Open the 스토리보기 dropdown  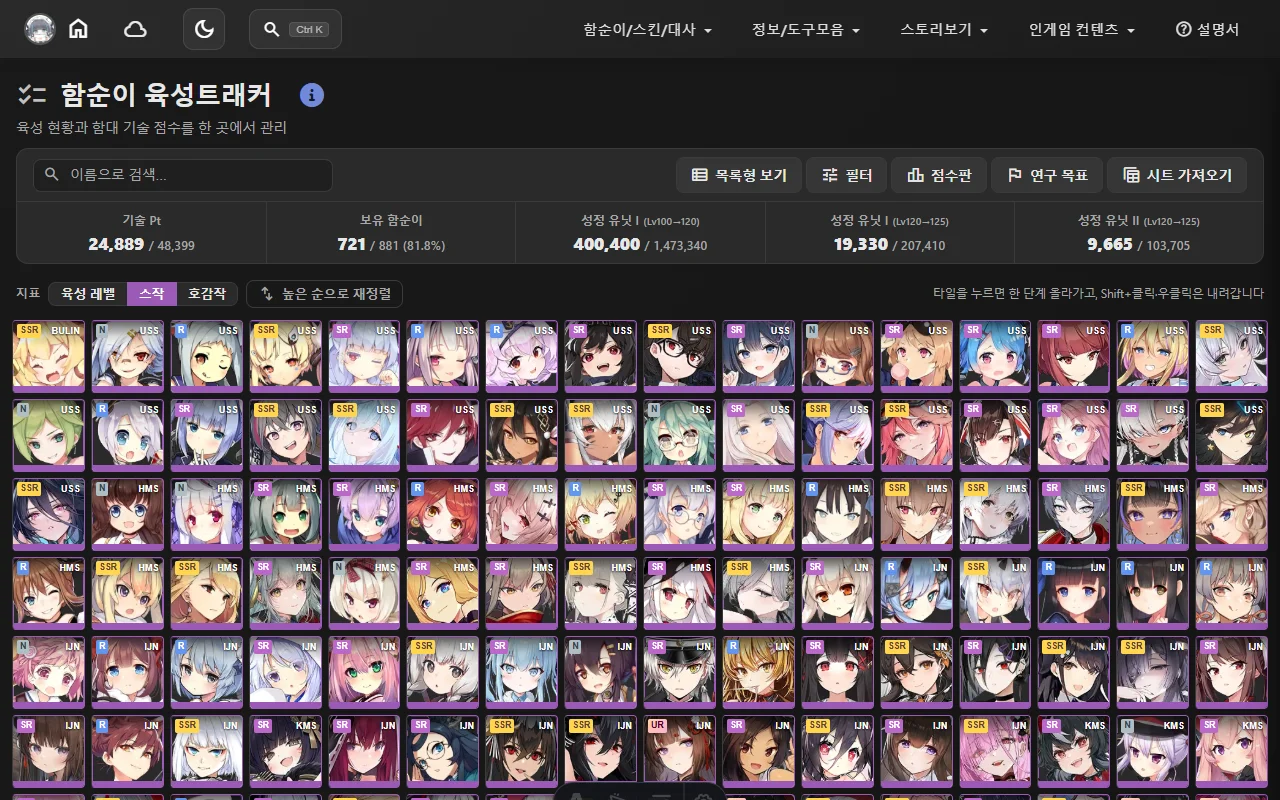coord(944,30)
